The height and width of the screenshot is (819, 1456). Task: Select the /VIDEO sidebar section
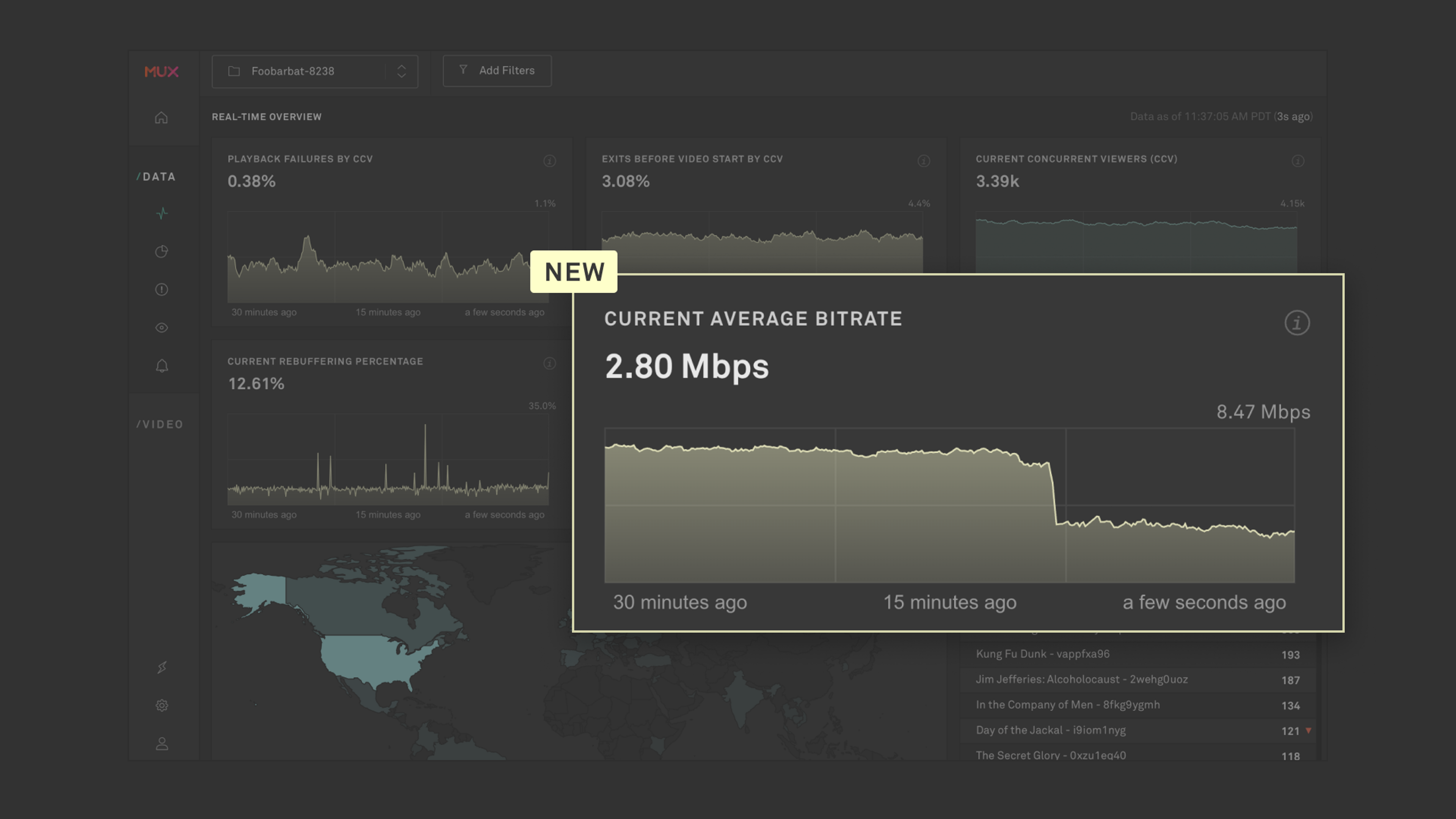click(x=160, y=425)
